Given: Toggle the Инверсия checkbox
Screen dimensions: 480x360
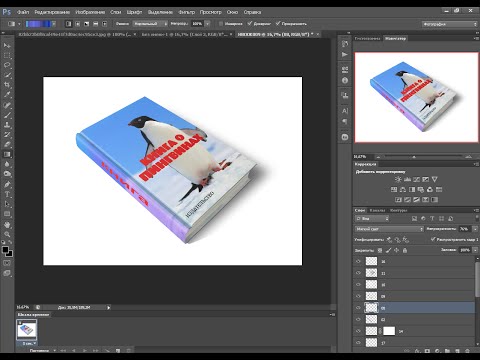Looking at the screenshot, I should pos(221,24).
